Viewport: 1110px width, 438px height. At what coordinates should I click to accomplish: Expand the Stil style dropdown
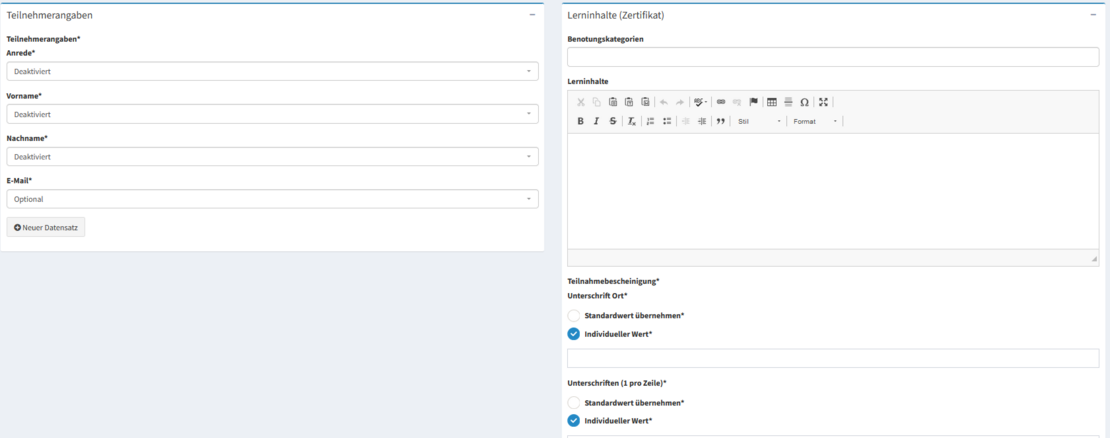pos(758,121)
